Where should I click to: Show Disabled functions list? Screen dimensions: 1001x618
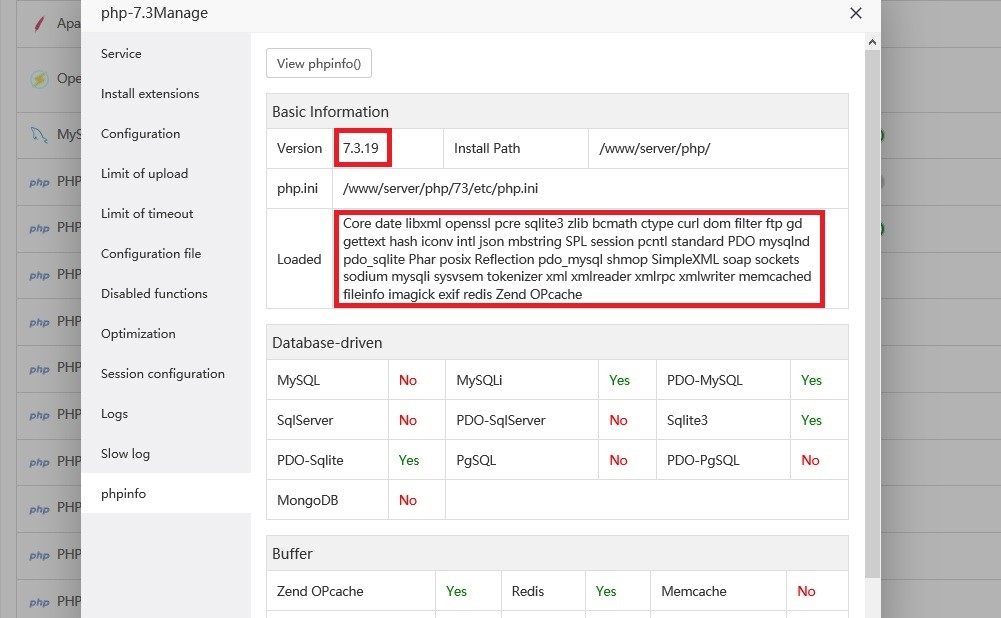point(154,294)
